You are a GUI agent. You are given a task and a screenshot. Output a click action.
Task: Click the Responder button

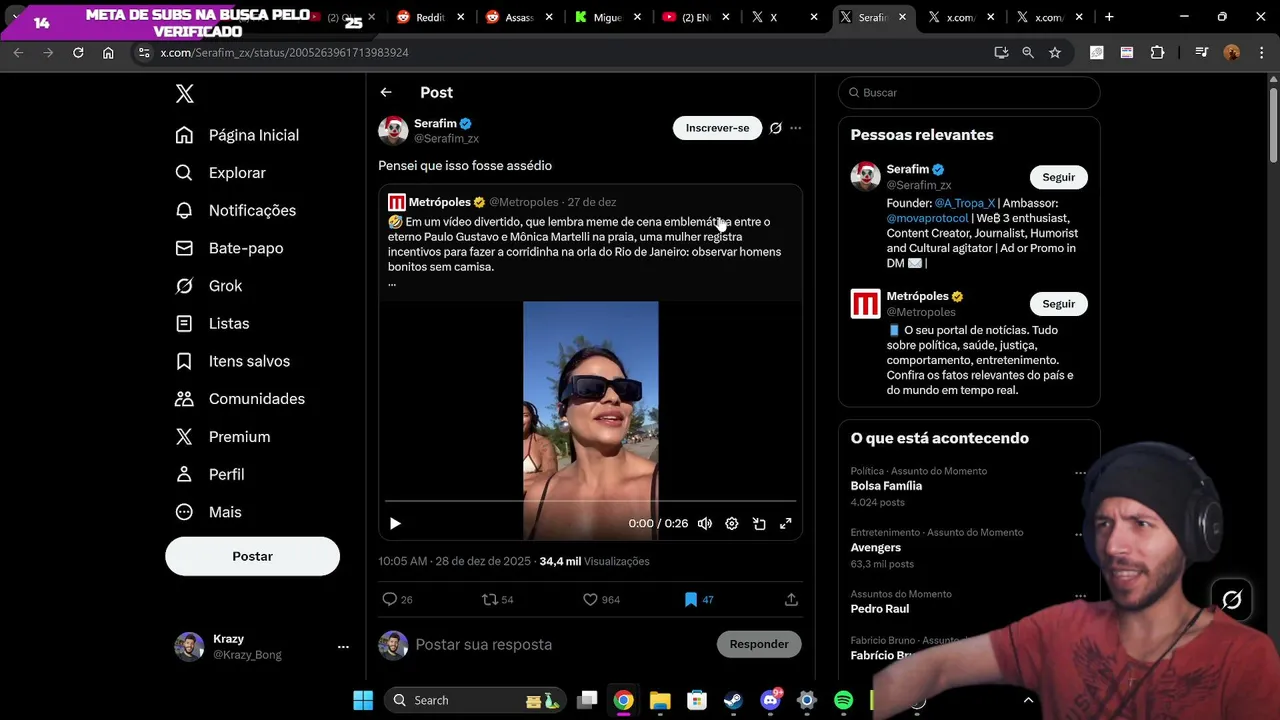click(x=759, y=644)
